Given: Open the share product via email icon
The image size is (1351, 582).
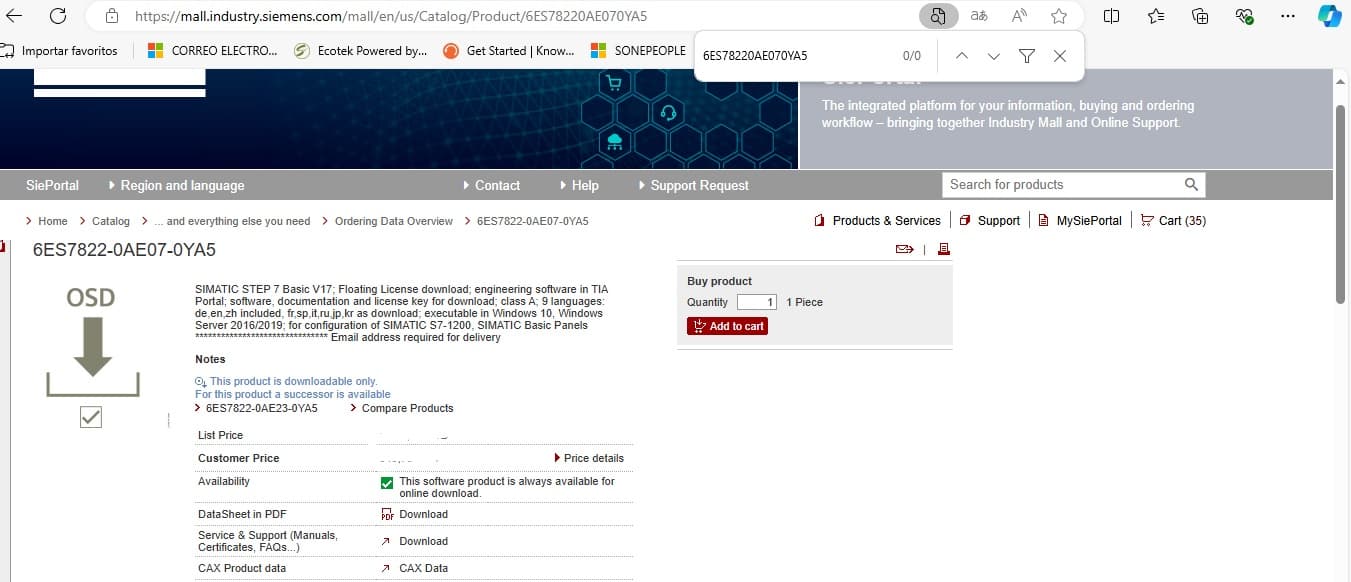Looking at the screenshot, I should [x=906, y=248].
